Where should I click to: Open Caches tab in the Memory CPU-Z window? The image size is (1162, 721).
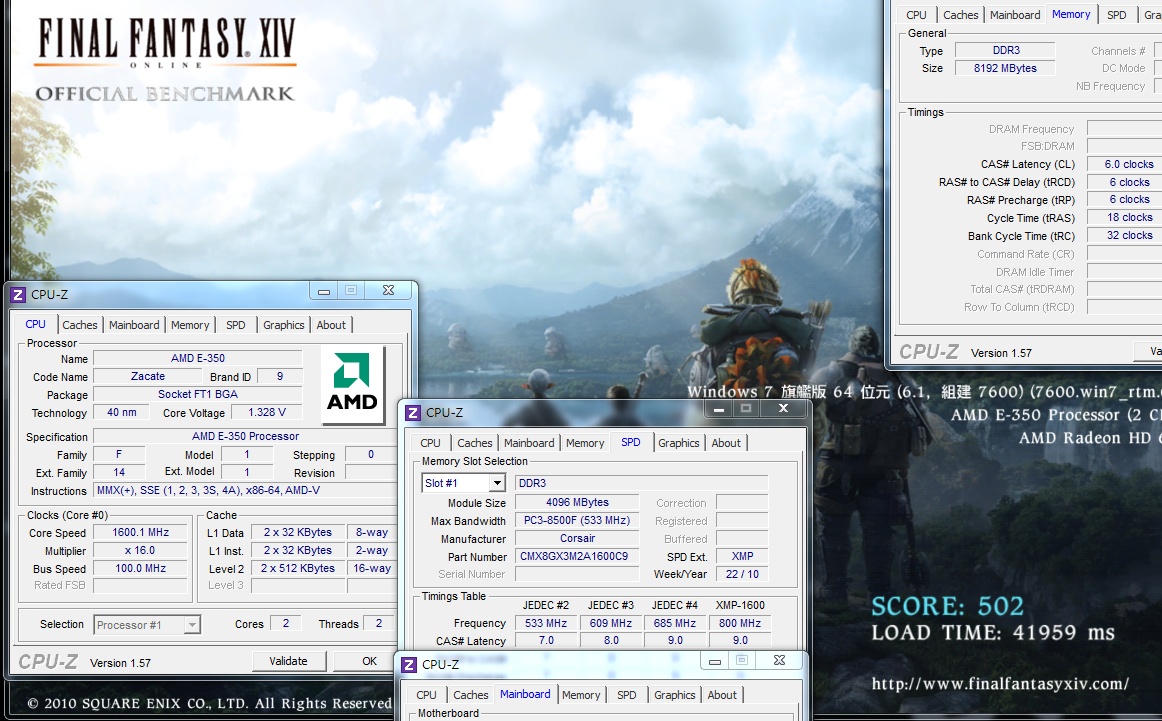click(961, 14)
